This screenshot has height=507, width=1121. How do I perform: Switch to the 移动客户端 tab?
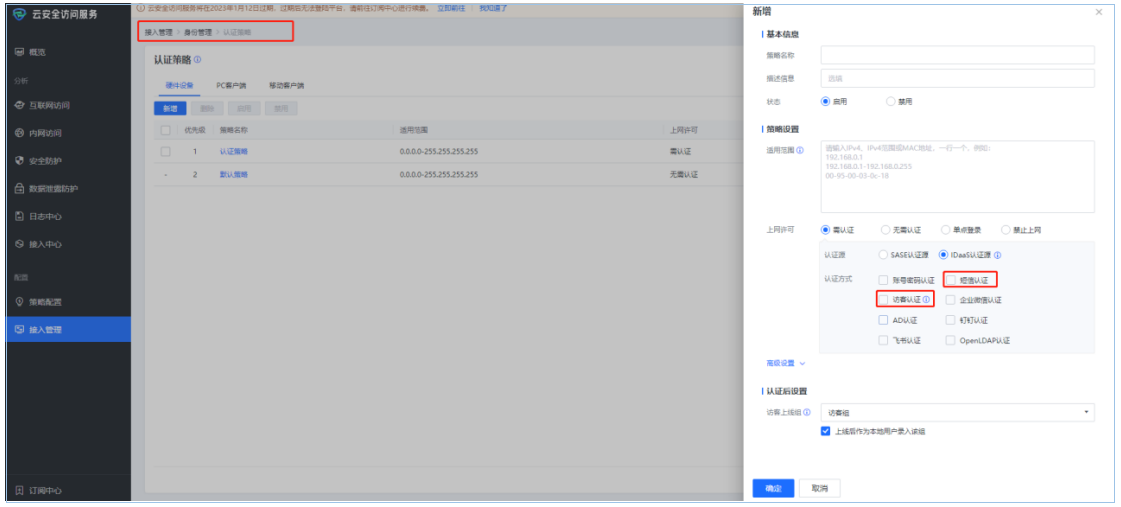tap(286, 86)
